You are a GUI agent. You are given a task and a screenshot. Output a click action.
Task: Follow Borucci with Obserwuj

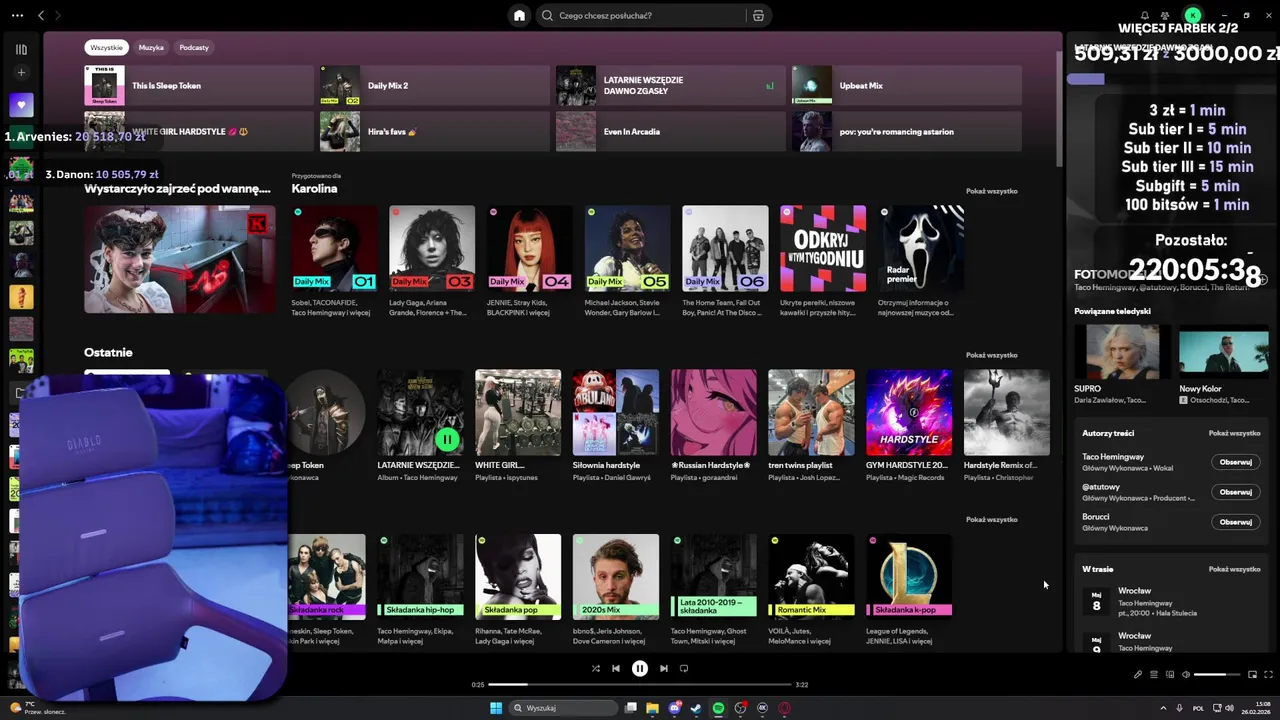point(1236,522)
